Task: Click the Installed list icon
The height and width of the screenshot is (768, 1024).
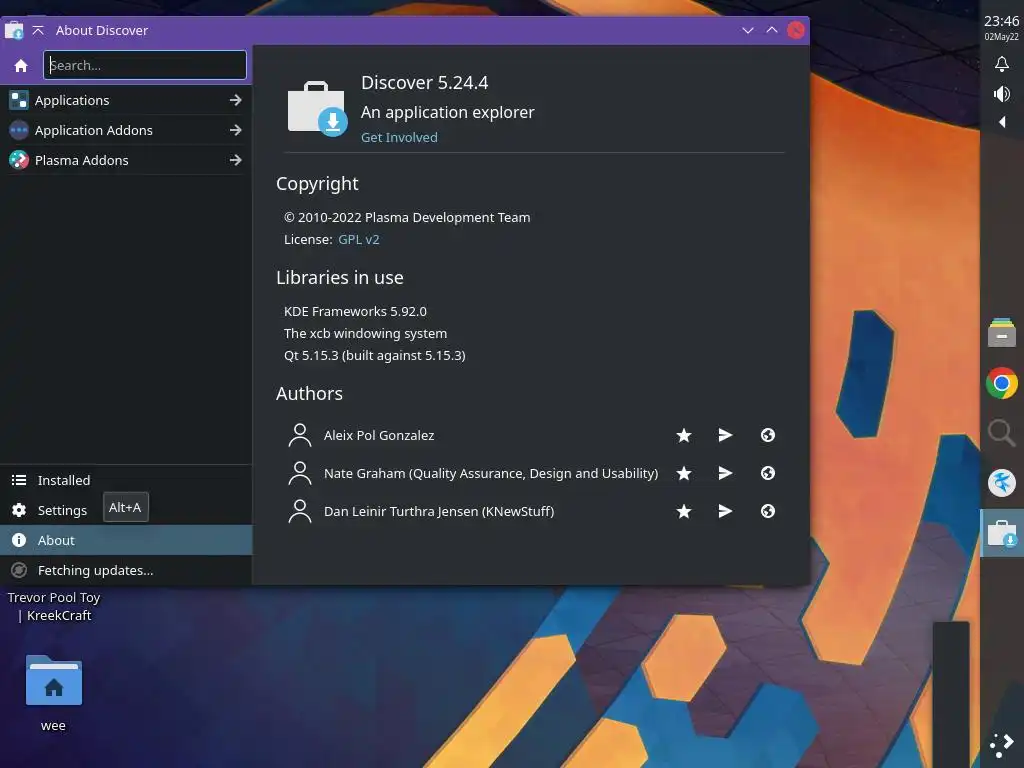Action: pos(19,480)
